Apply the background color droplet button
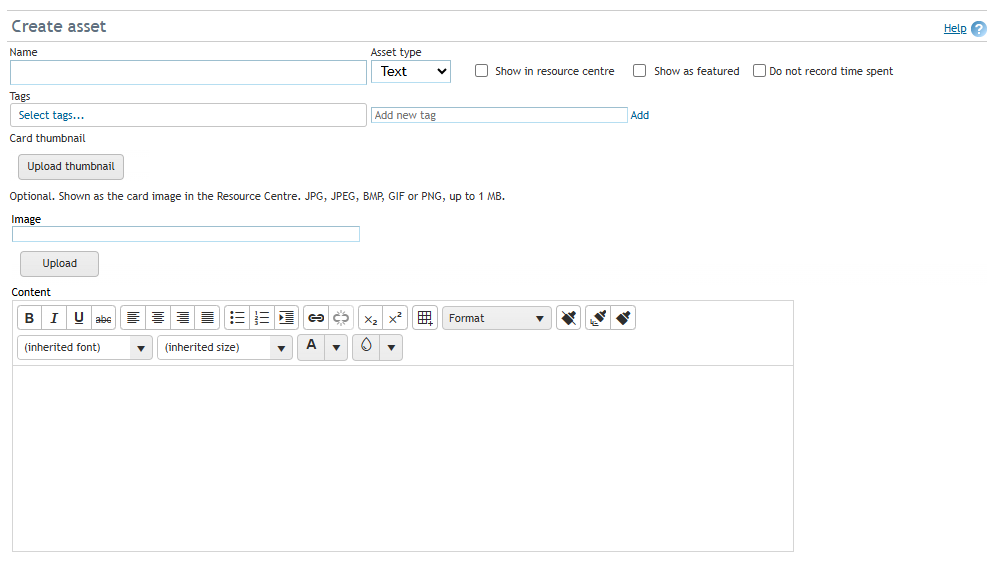This screenshot has height=564, width=999. [x=366, y=347]
